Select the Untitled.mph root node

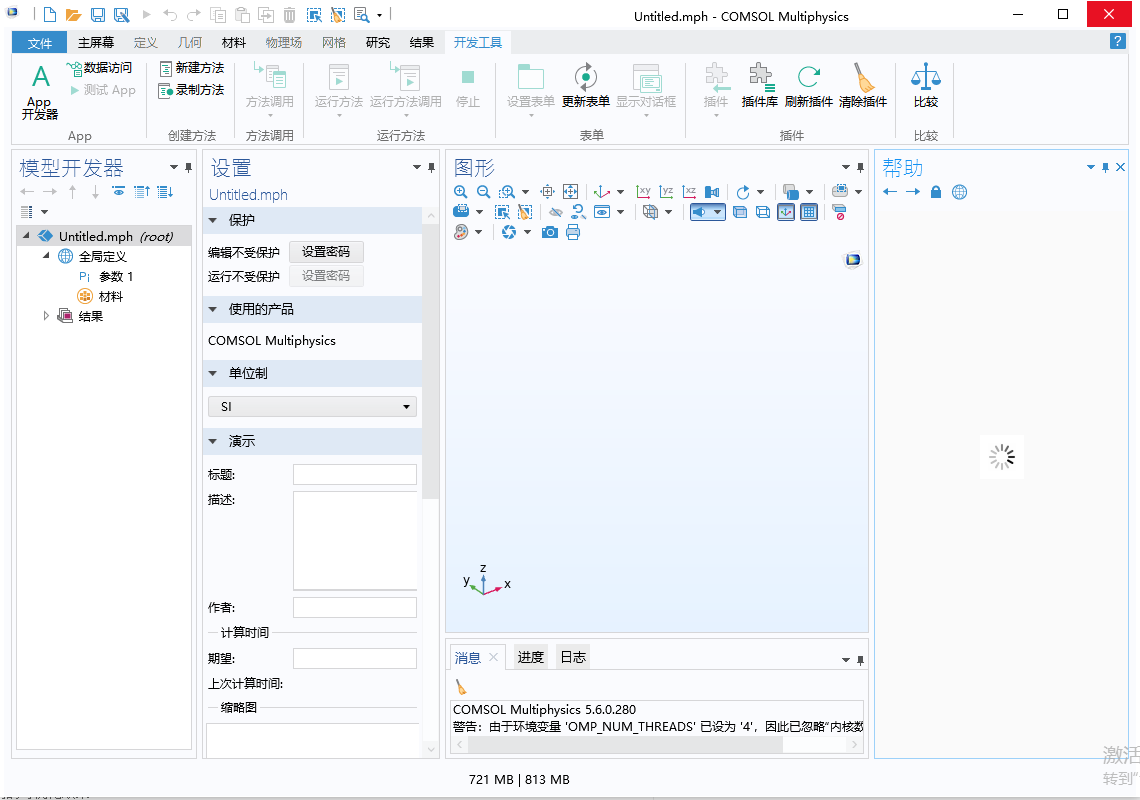[105, 236]
